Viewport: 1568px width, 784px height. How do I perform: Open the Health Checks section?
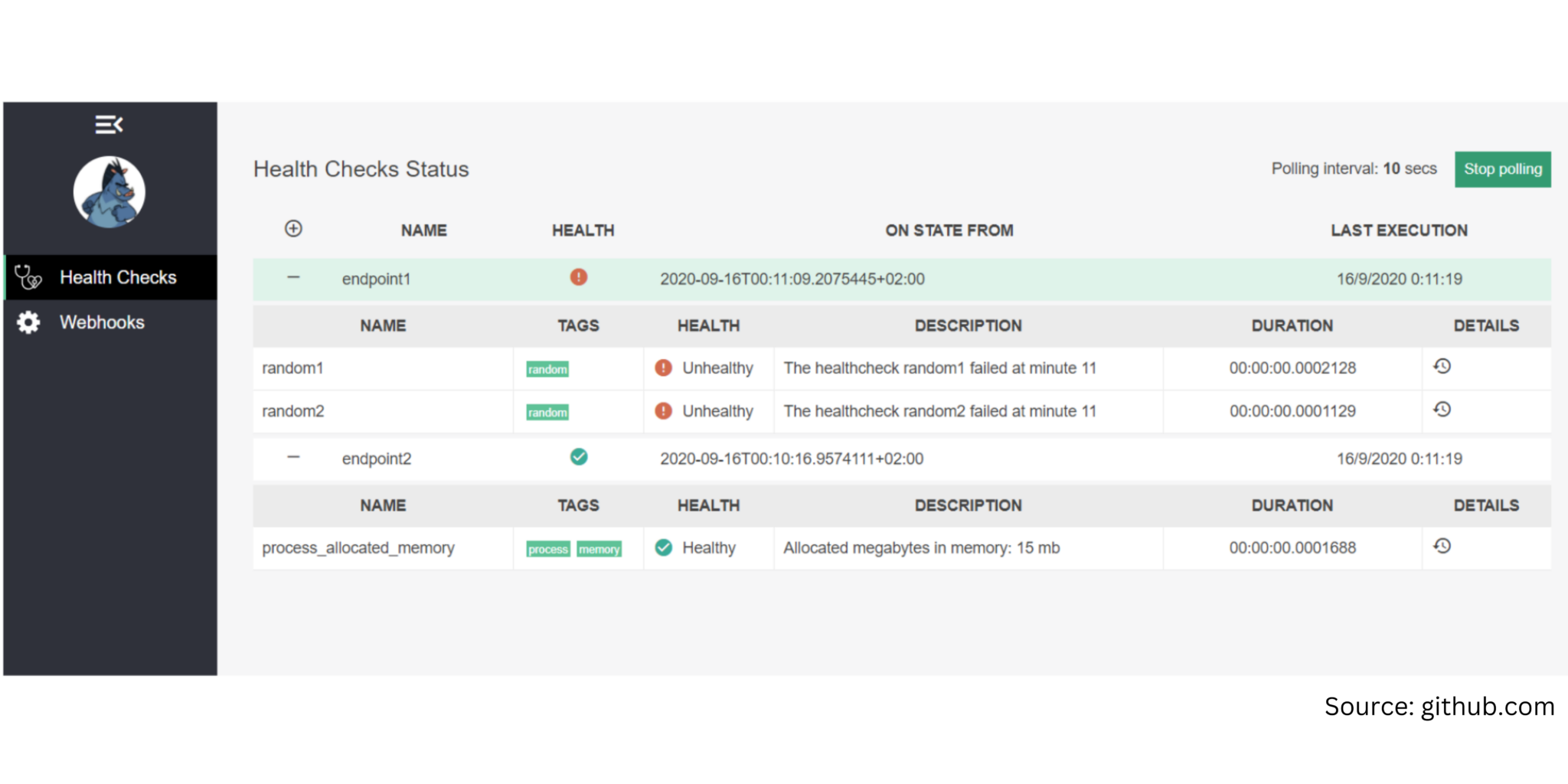[118, 277]
